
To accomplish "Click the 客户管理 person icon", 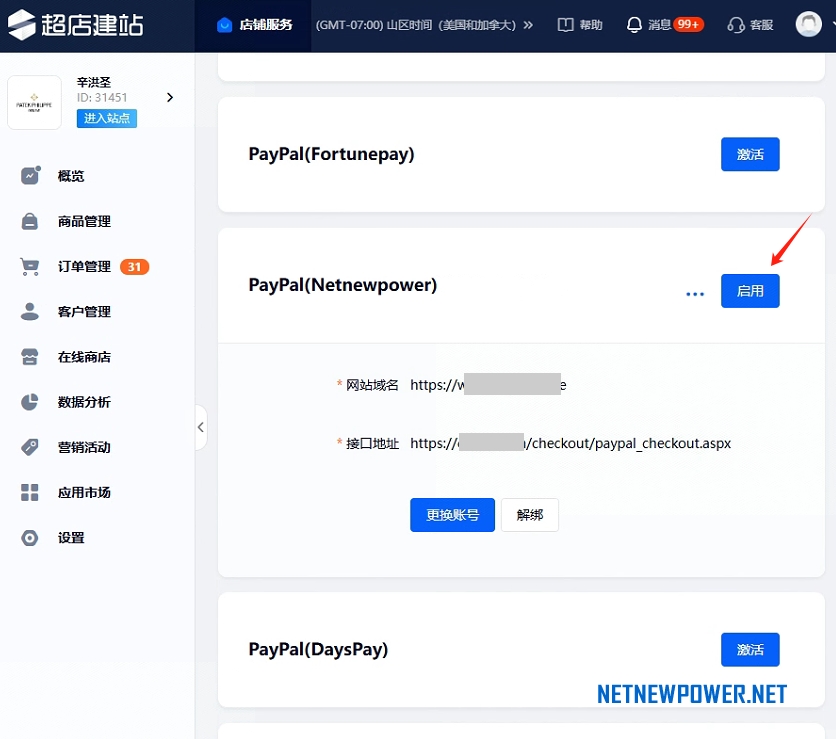I will point(30,311).
